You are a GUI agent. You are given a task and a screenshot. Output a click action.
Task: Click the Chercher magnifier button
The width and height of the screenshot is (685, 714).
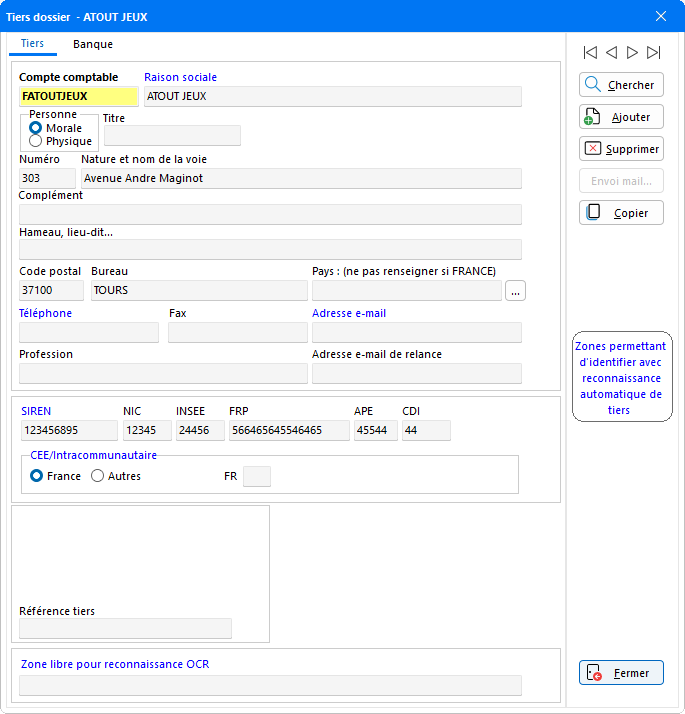pyautogui.click(x=621, y=85)
